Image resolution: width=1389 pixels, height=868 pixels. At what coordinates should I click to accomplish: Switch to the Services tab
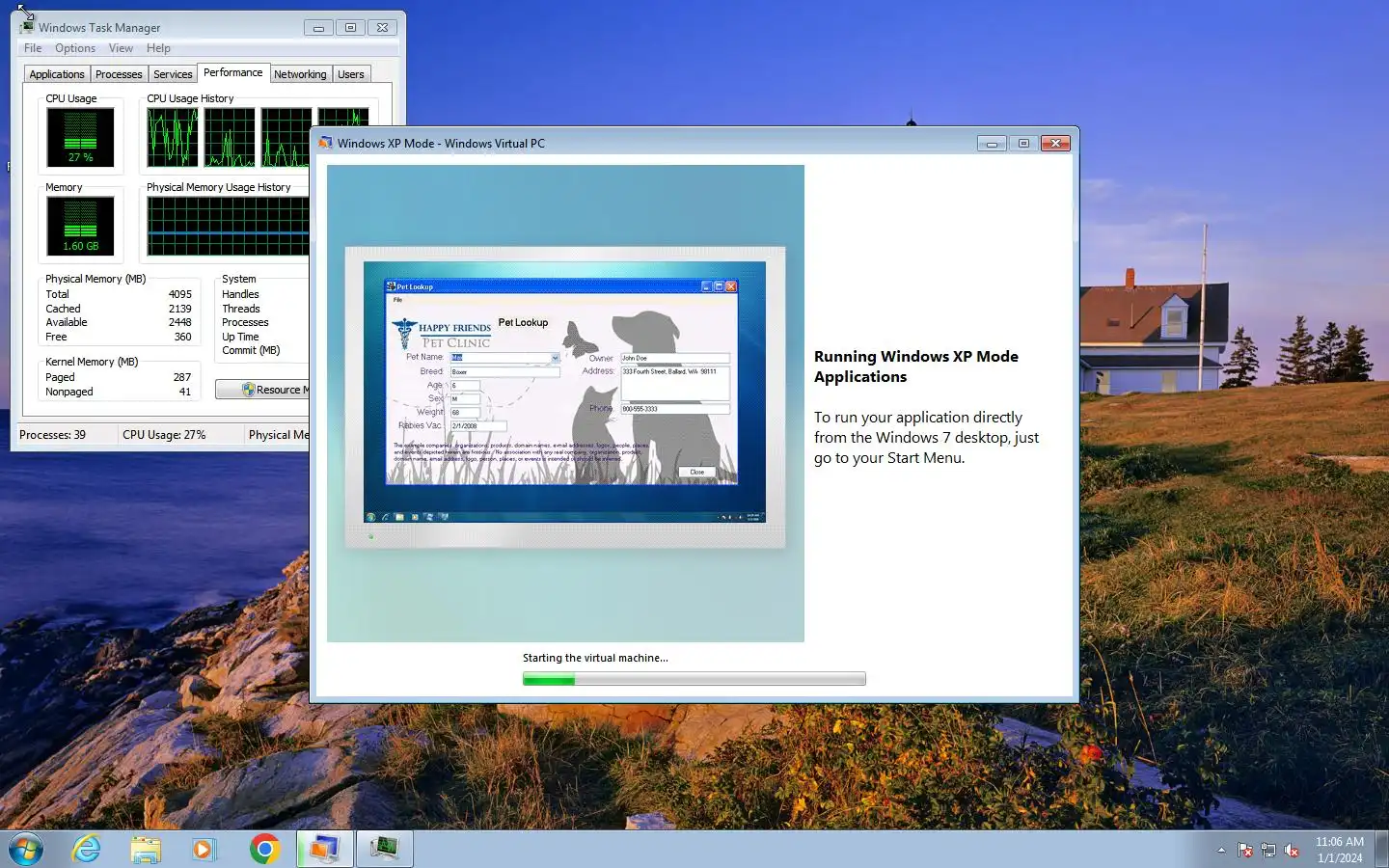click(x=173, y=74)
